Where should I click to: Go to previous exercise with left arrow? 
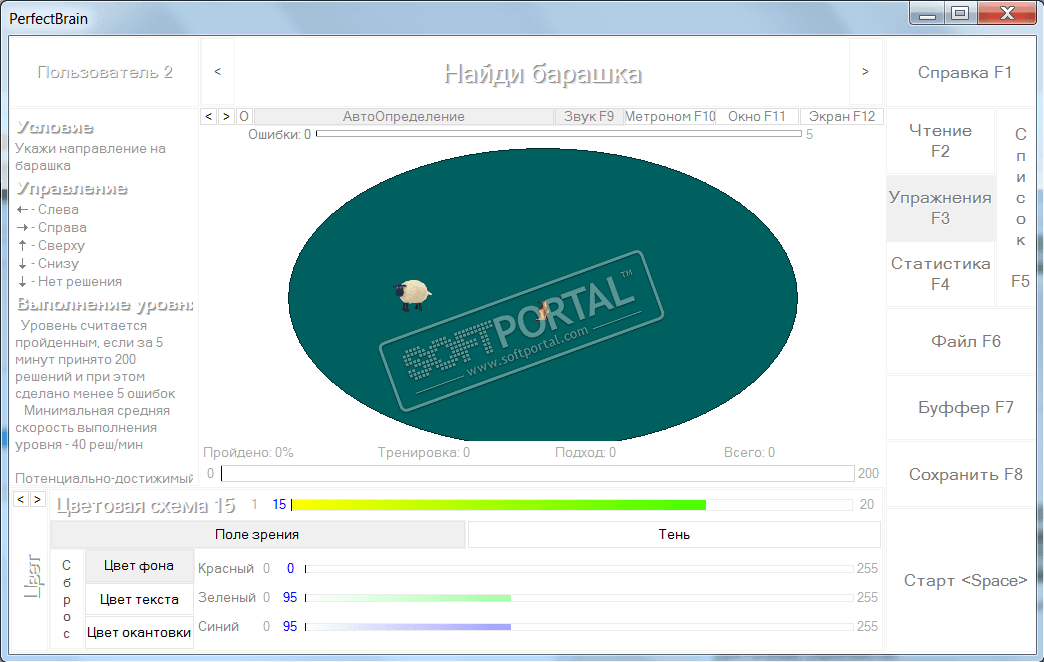(x=218, y=72)
